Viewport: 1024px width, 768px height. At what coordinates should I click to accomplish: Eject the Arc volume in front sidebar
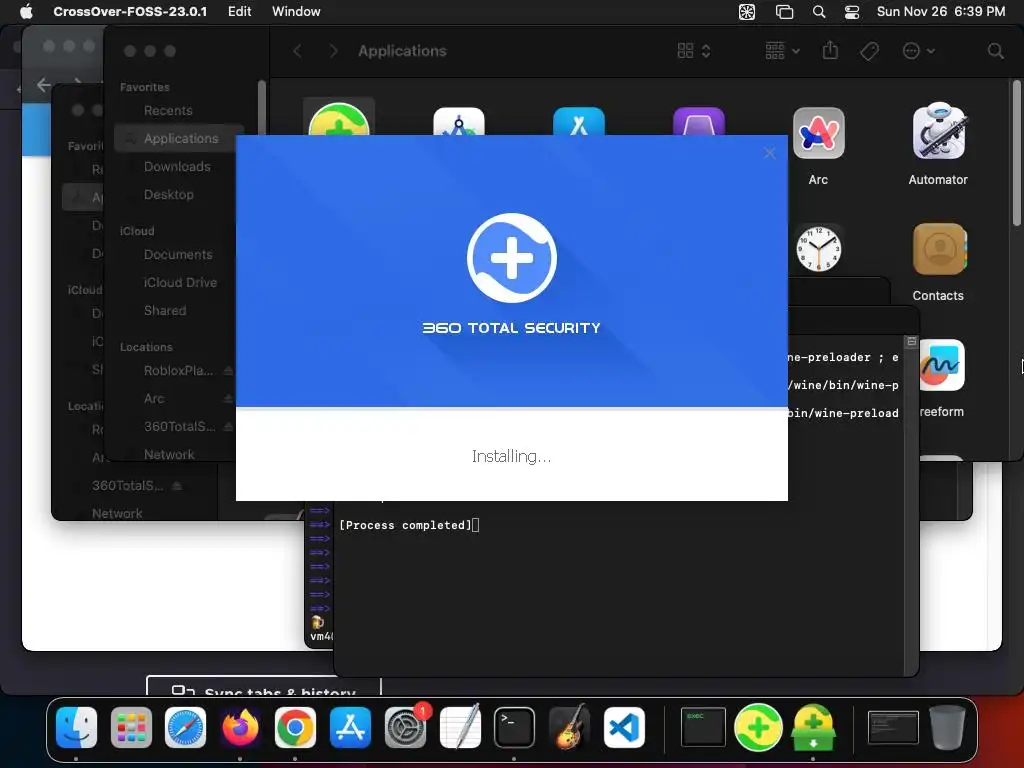228,398
